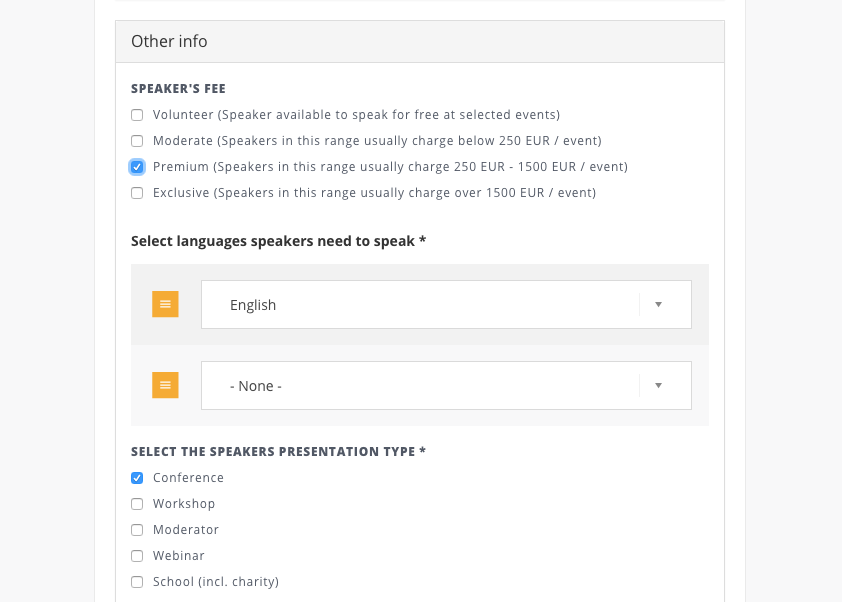Click dropdown arrow in English selector

pyautogui.click(x=658, y=305)
